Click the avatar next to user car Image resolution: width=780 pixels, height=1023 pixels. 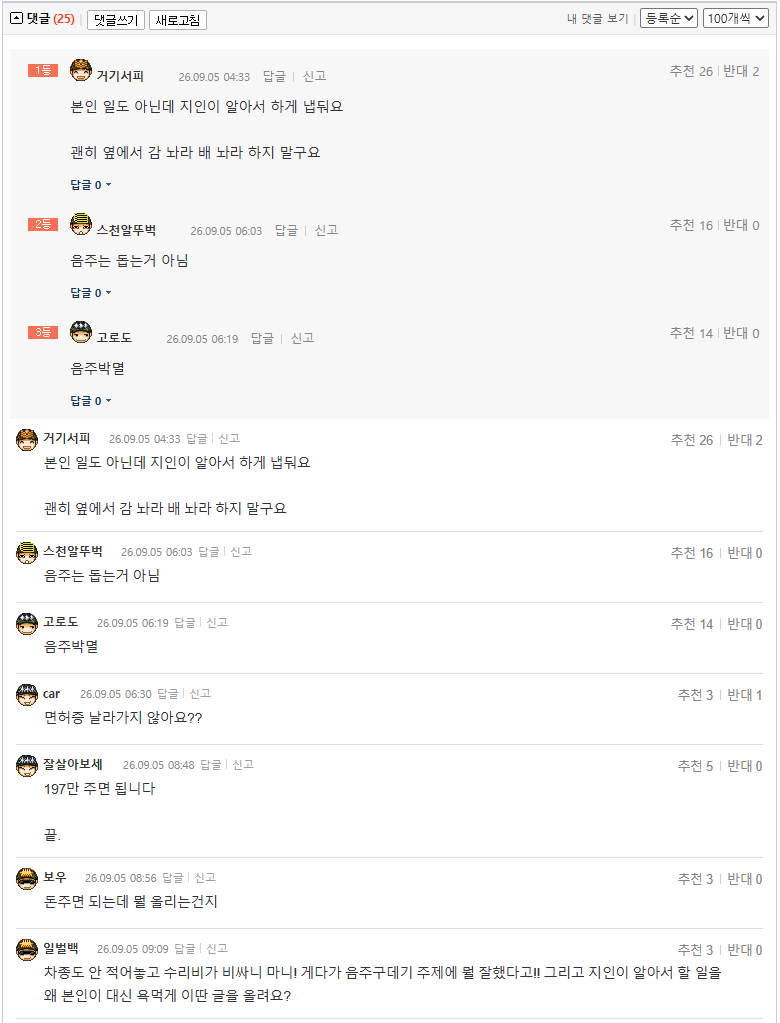pos(27,695)
